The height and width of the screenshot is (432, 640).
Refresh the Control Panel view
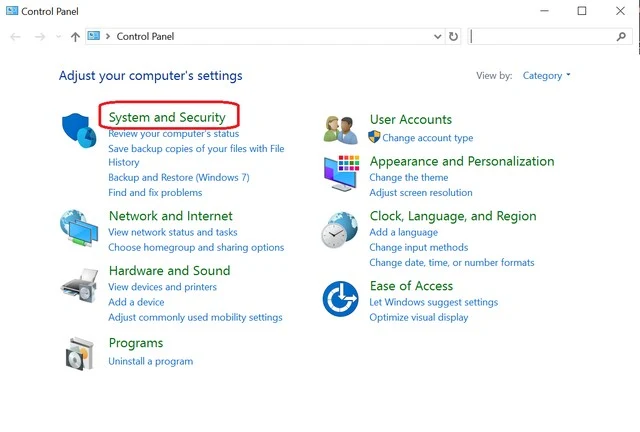pyautogui.click(x=453, y=37)
